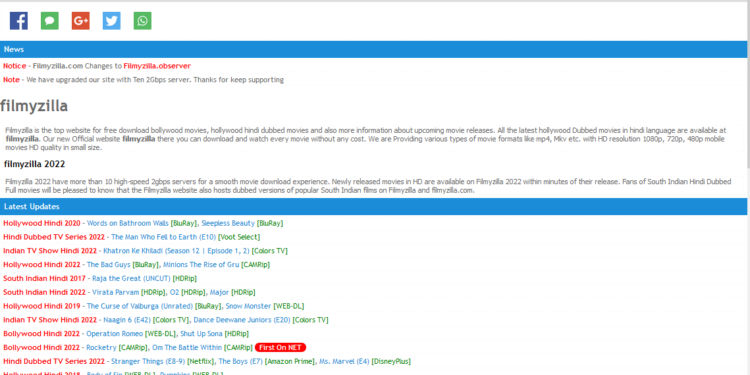Open Dance Deewane Juniors (E20) link

click(242, 320)
